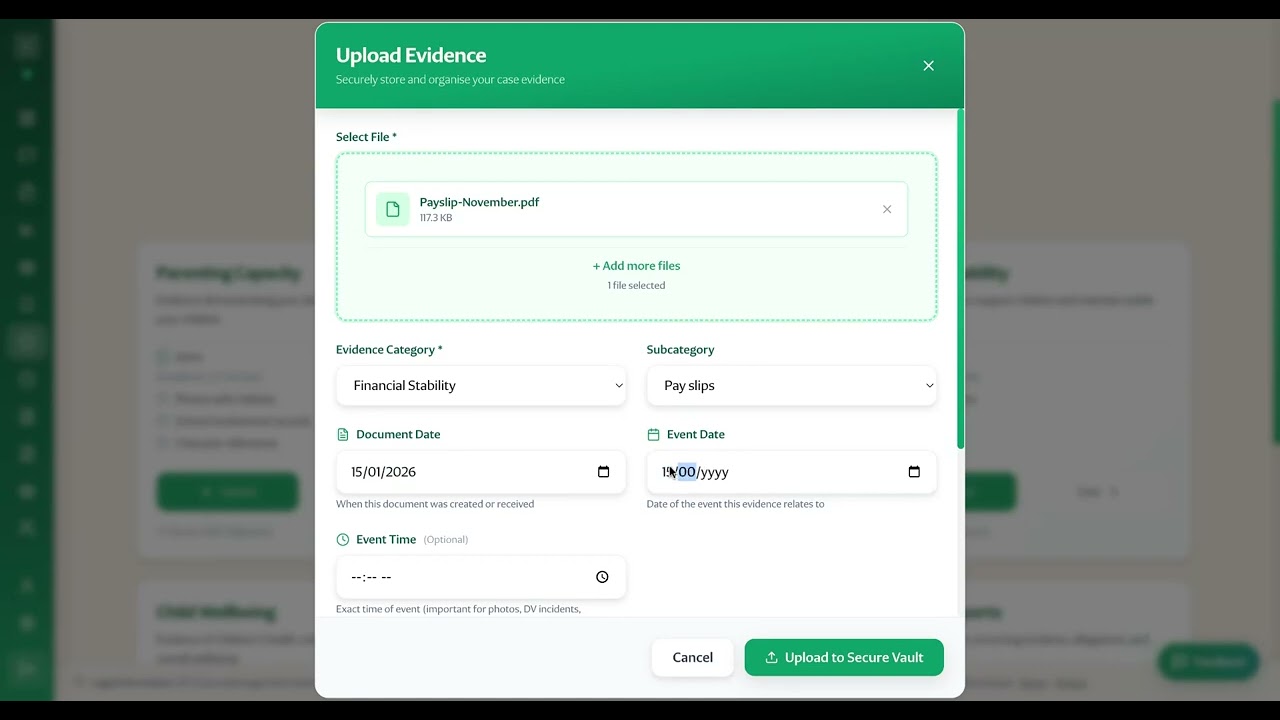Remove Payslip-November.pdf from selection
1280x720 pixels.
[887, 209]
